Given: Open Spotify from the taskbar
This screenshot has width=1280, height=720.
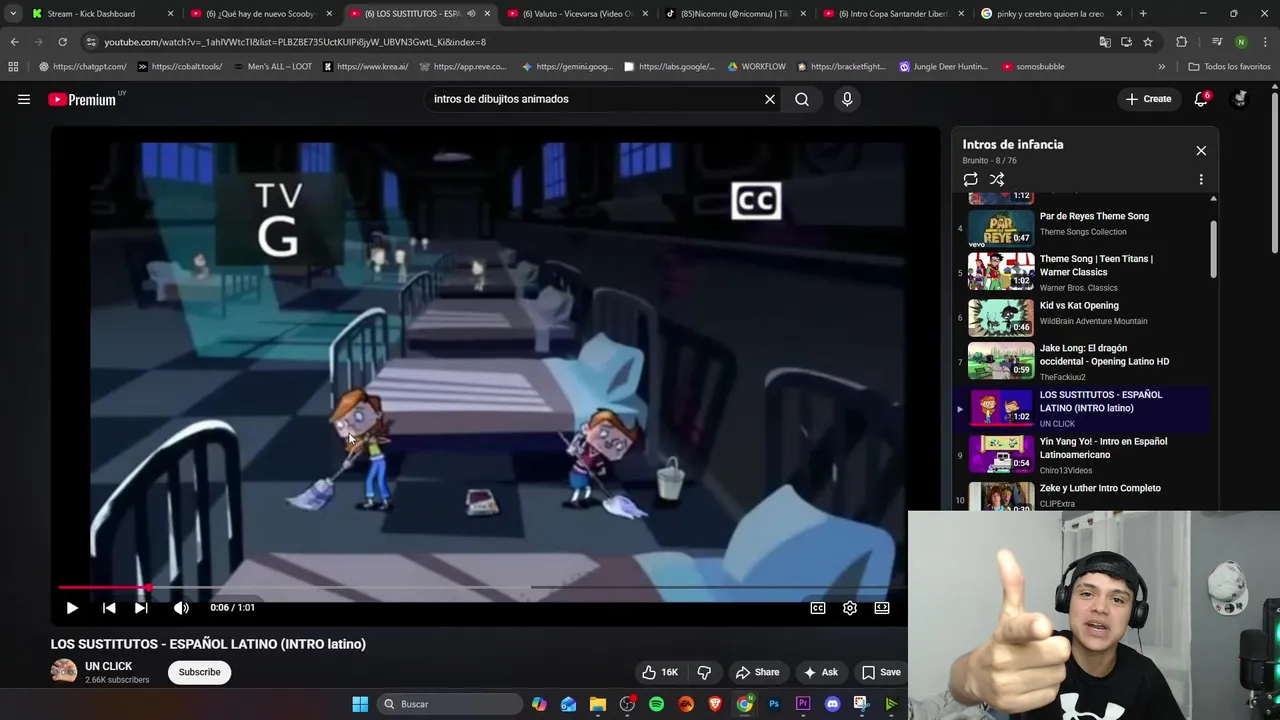Looking at the screenshot, I should (656, 704).
